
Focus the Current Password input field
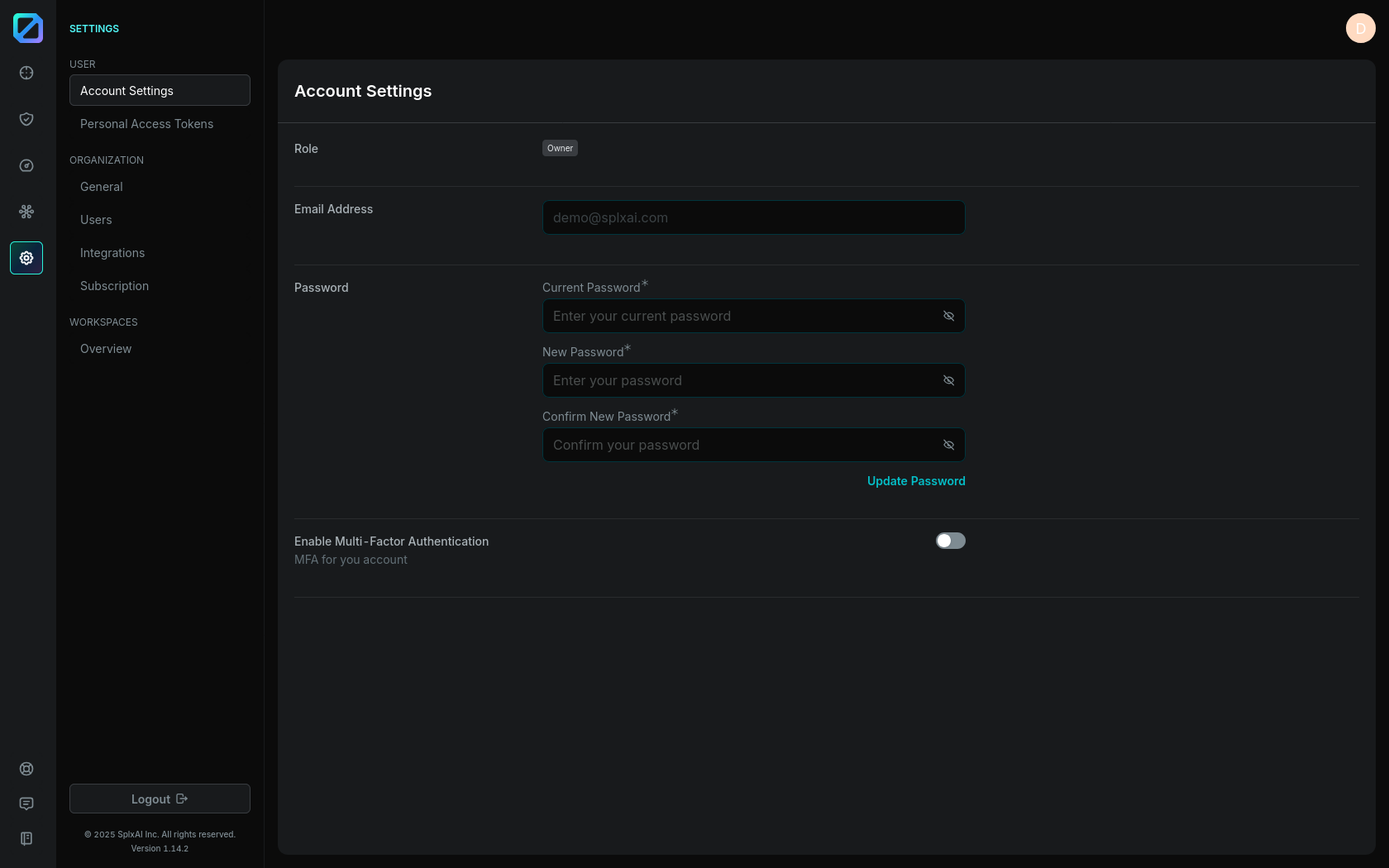point(740,316)
